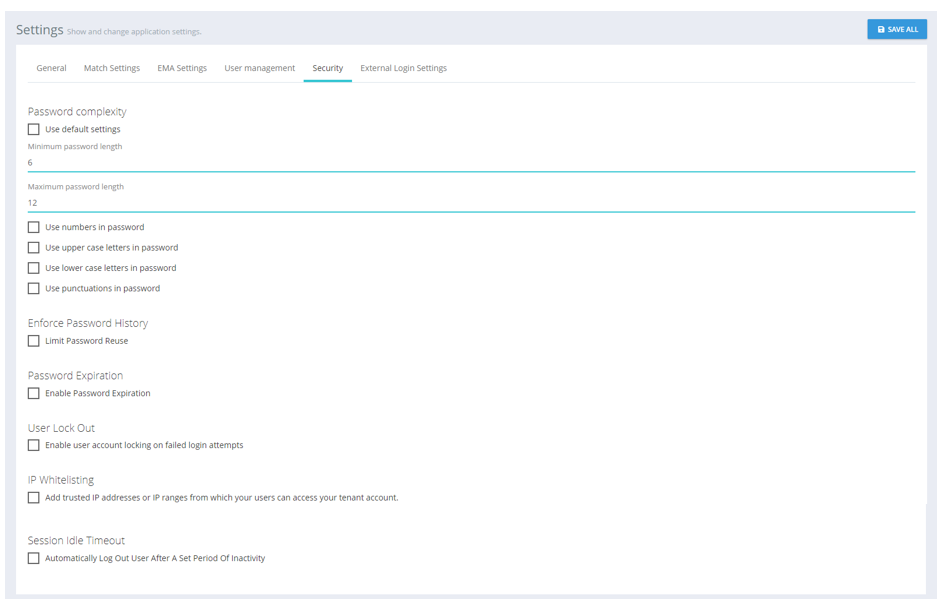Screen dimensions: 940x607
Task: Check the trusted IP addresses whitelisting box
Action: 34,497
